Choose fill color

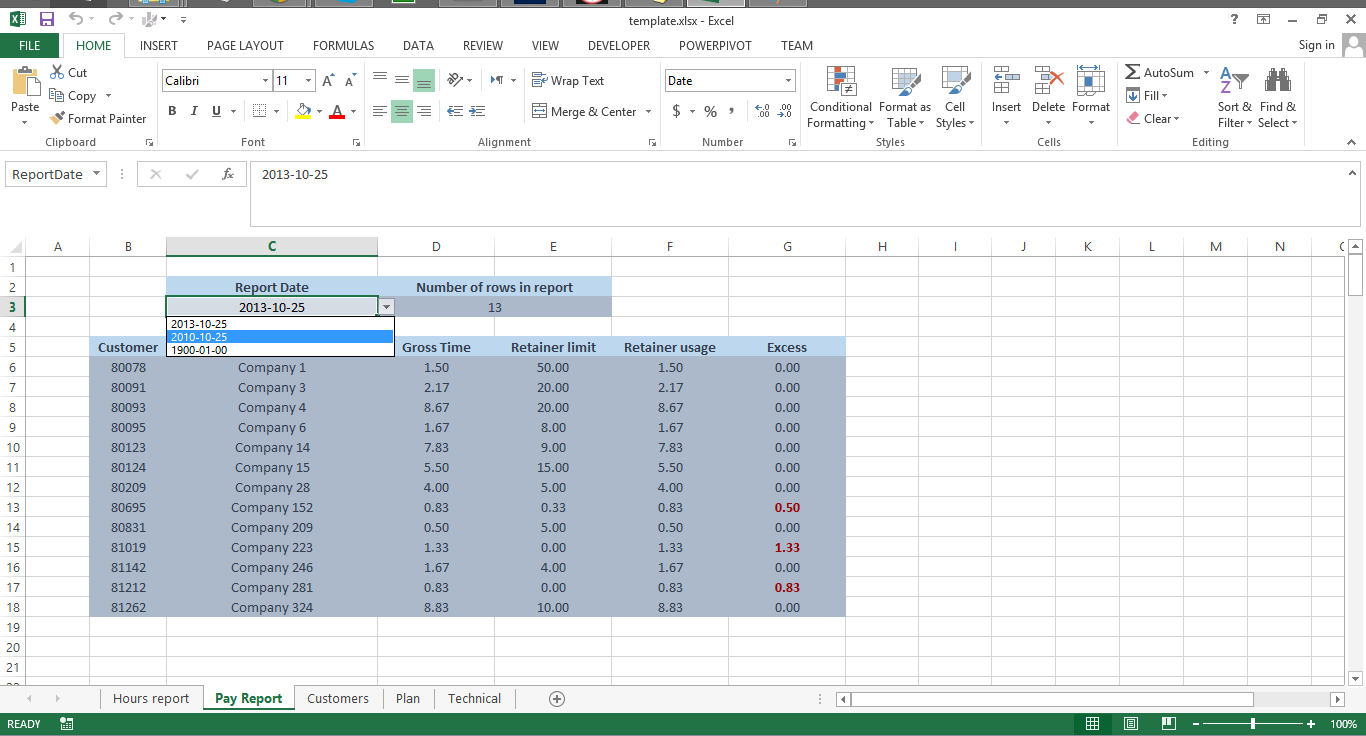coord(303,111)
